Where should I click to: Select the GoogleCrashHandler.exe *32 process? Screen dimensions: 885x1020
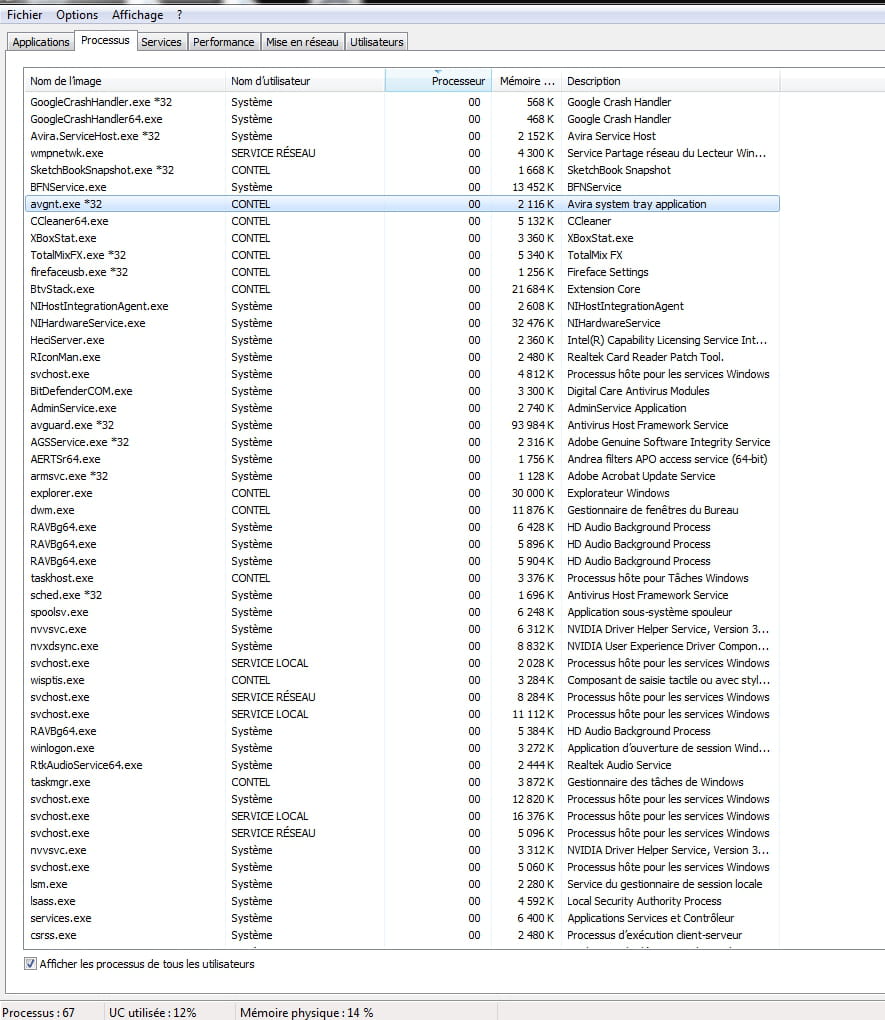pos(402,102)
